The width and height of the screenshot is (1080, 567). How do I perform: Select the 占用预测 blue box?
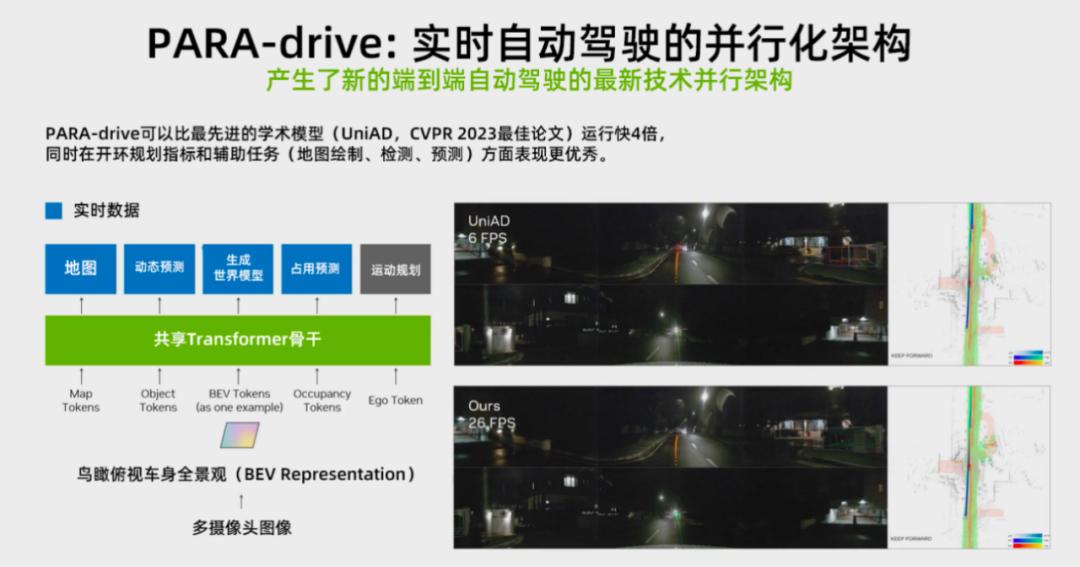316,269
